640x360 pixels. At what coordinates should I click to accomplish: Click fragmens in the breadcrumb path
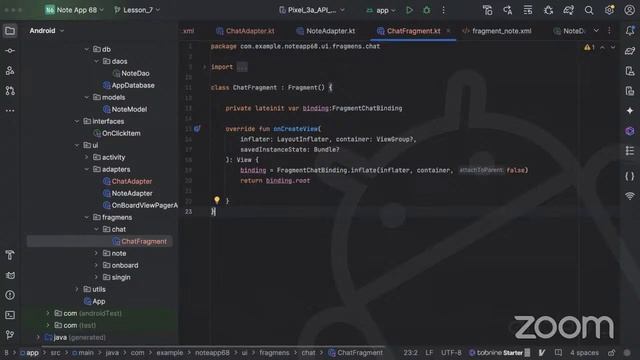pyautogui.click(x=274, y=353)
